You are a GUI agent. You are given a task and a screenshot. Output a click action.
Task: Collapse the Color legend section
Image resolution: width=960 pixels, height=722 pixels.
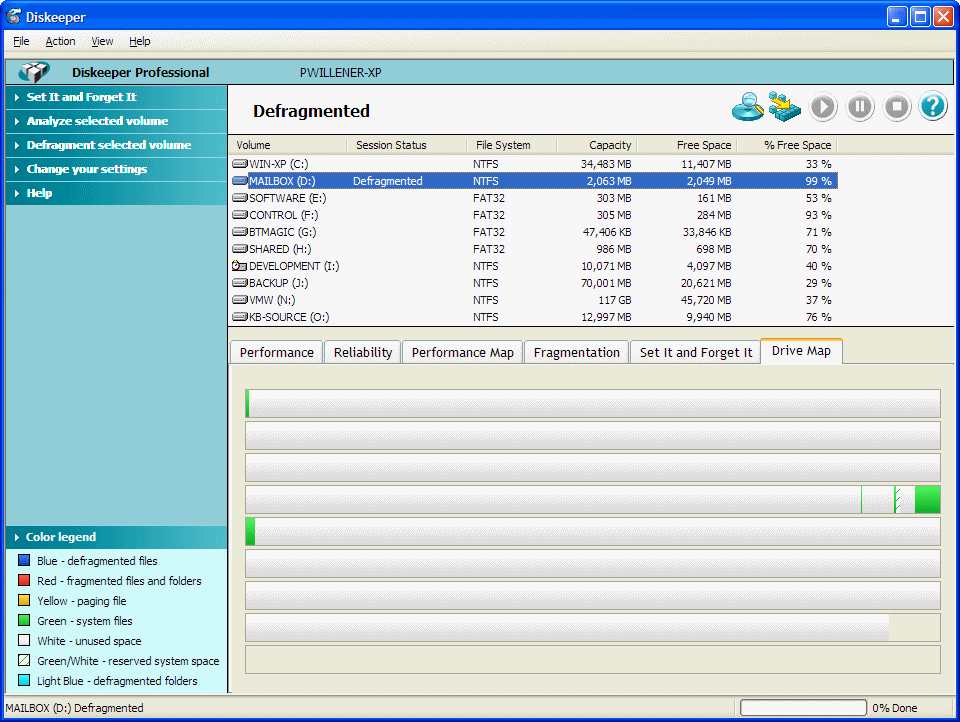pyautogui.click(x=116, y=537)
